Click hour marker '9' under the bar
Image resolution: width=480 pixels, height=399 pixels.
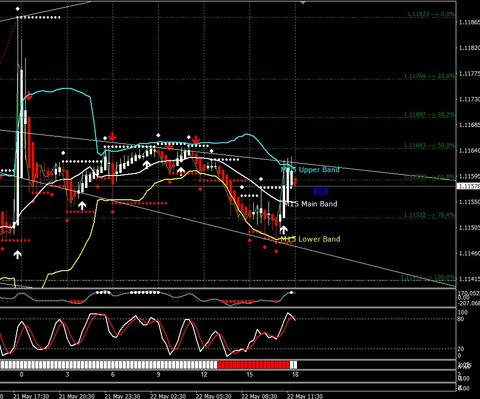pyautogui.click(x=158, y=375)
